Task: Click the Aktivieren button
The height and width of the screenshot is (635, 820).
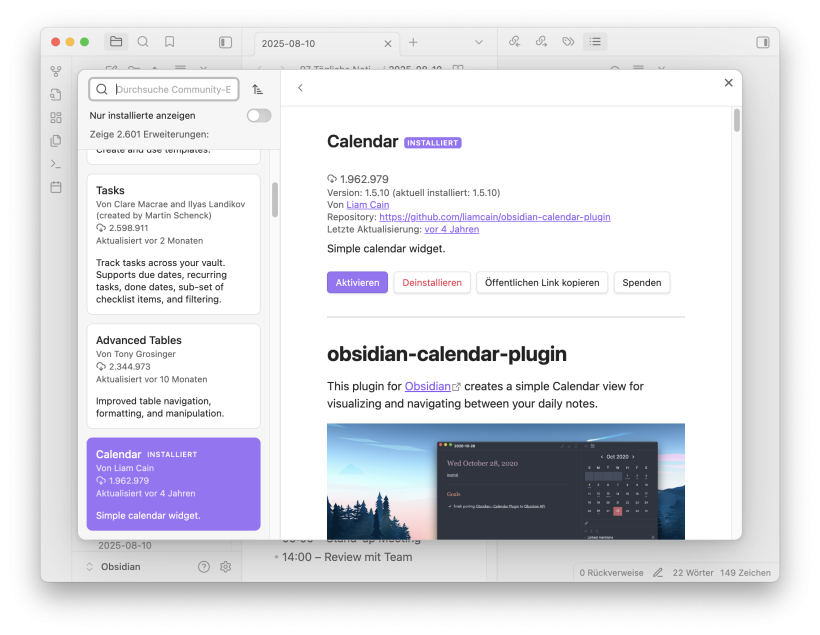Action: click(x=357, y=282)
